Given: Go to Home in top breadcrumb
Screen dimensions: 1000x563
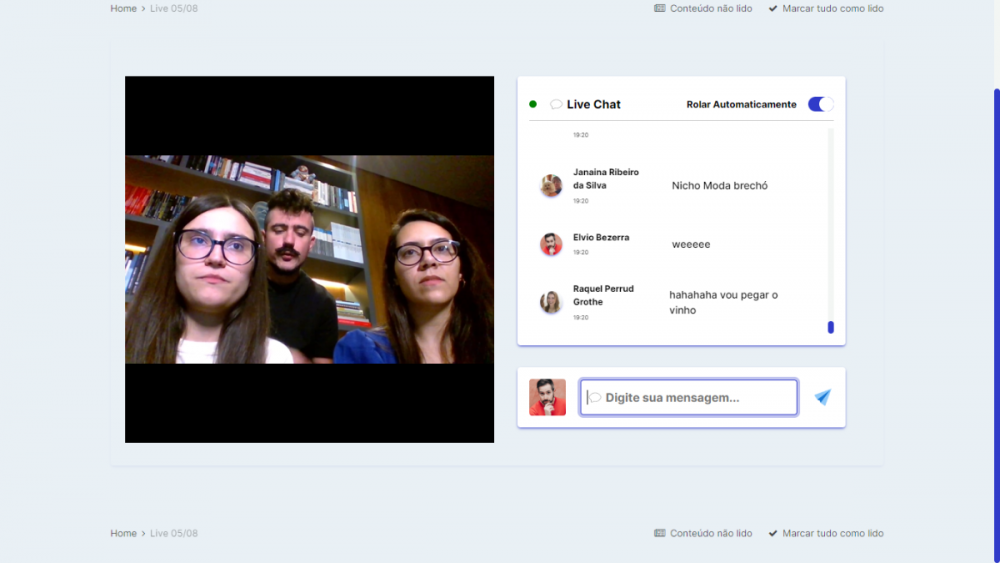Looking at the screenshot, I should (x=123, y=8).
